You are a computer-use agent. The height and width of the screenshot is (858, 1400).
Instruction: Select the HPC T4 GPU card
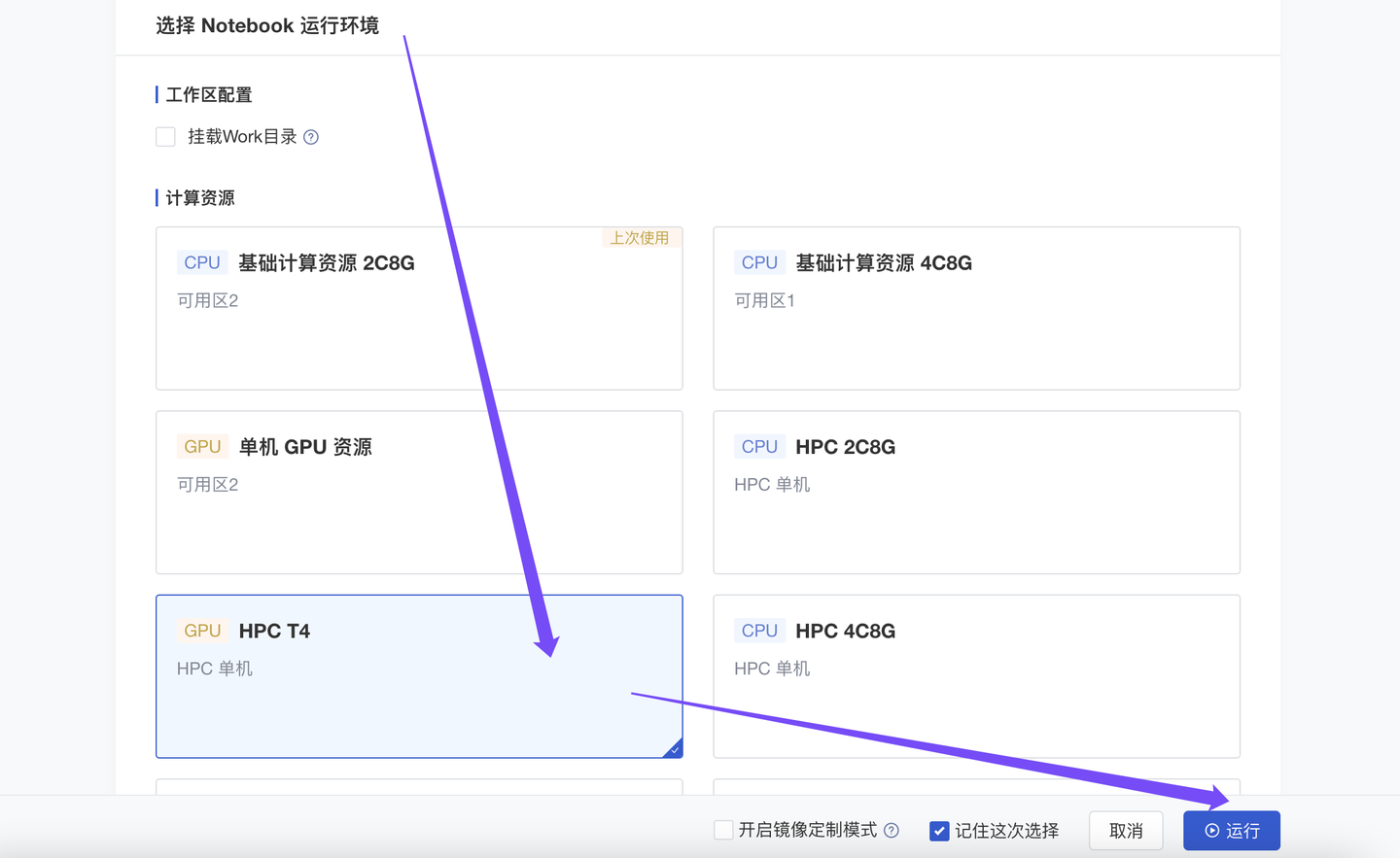click(x=419, y=676)
